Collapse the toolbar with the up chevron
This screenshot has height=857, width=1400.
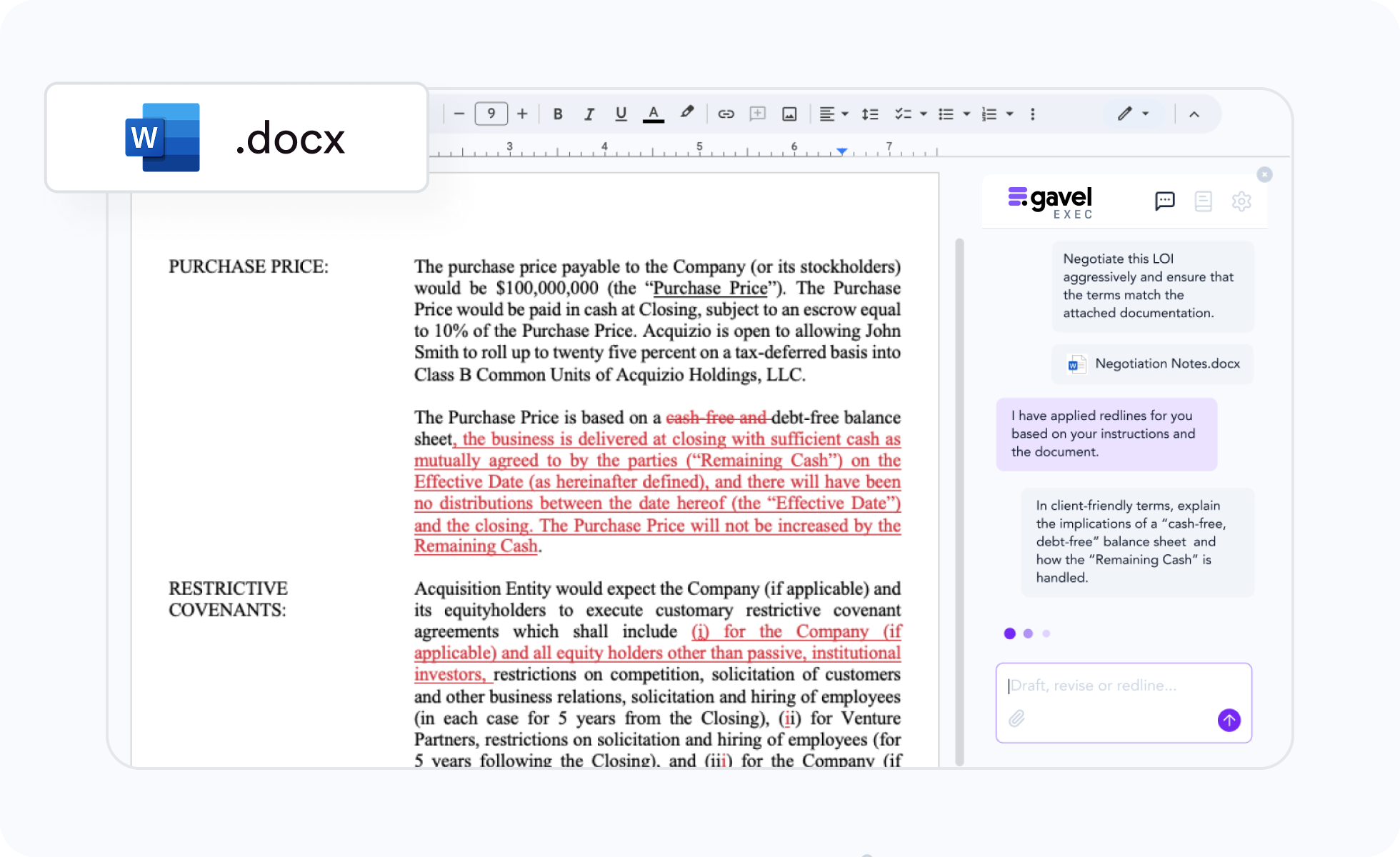[1194, 114]
